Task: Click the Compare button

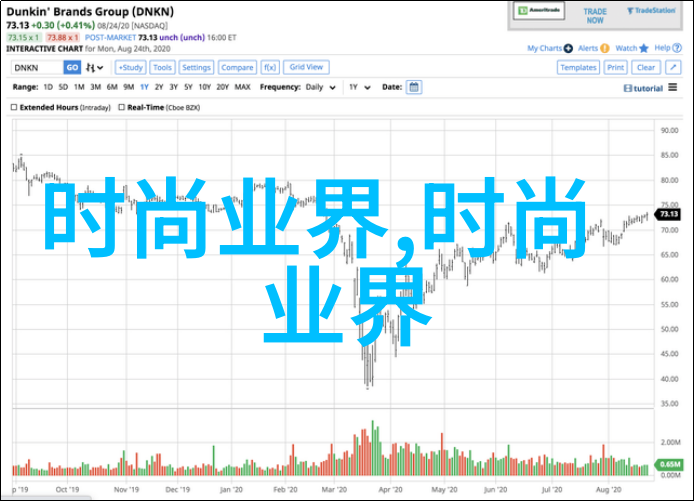Action: coord(237,67)
